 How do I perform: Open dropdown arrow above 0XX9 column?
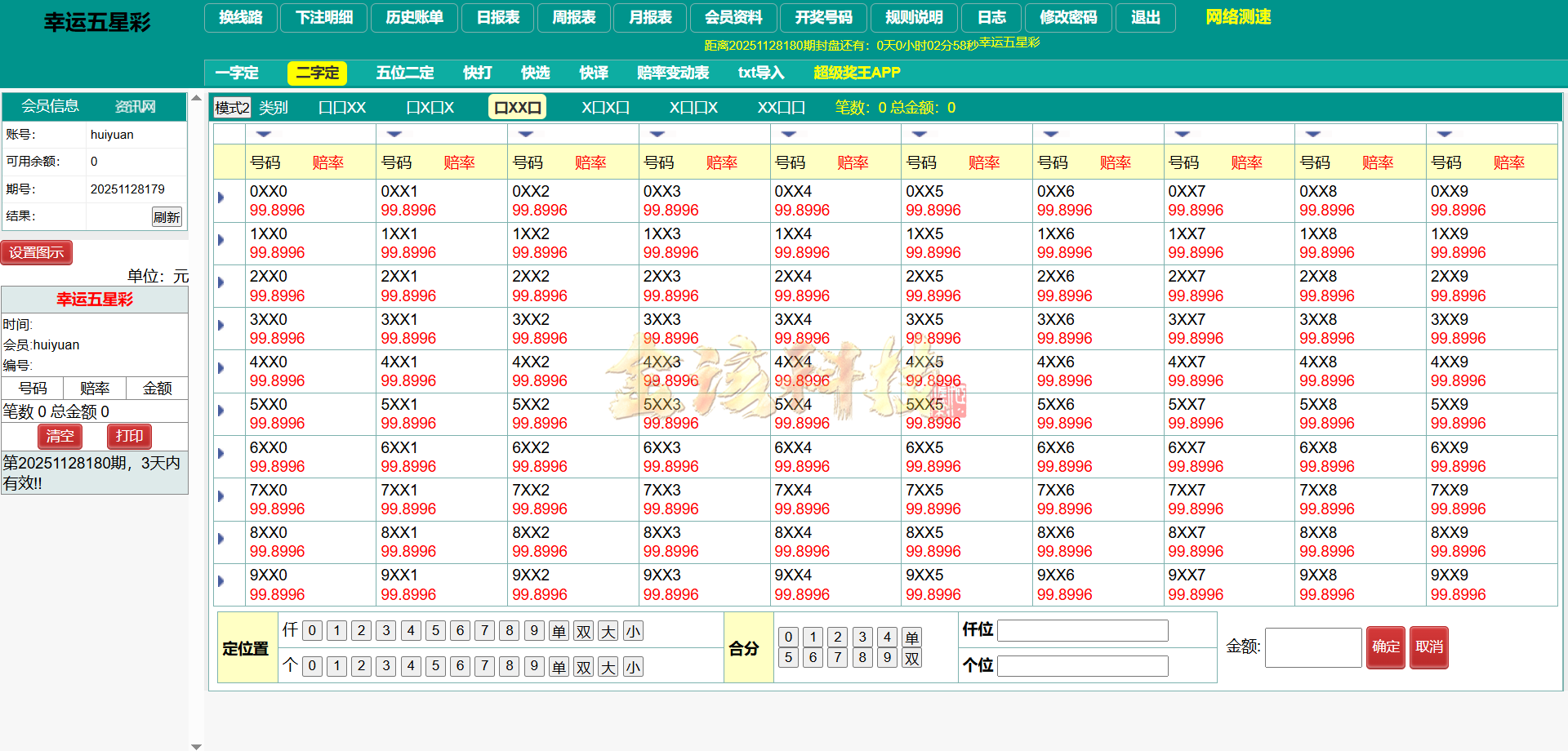(1445, 134)
